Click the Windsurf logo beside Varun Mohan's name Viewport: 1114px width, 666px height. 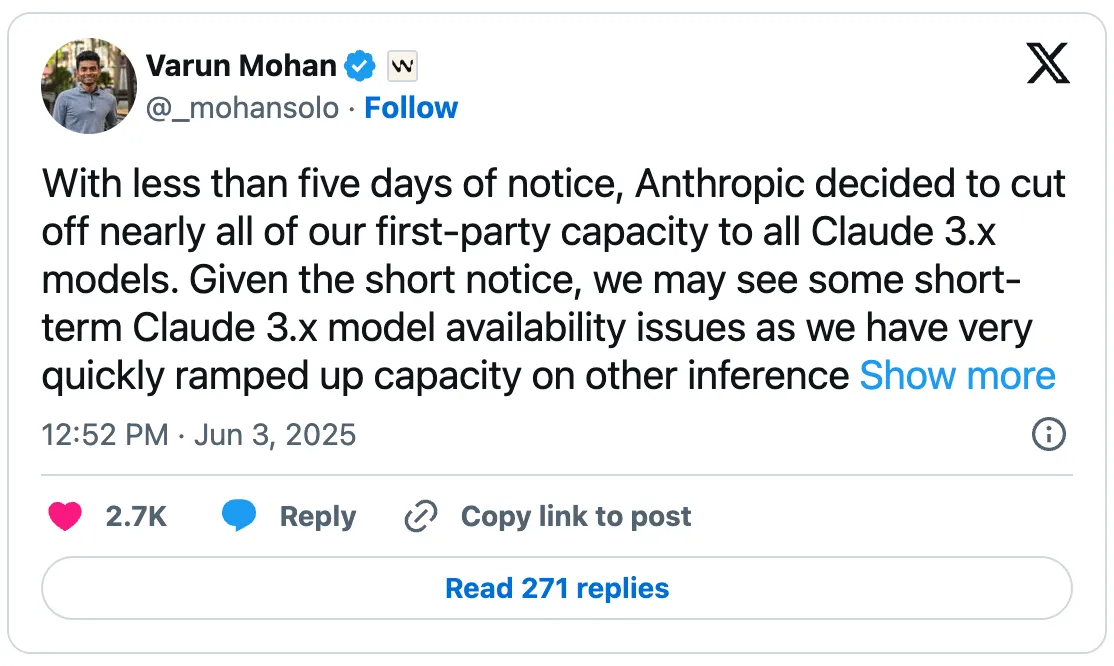click(x=402, y=66)
